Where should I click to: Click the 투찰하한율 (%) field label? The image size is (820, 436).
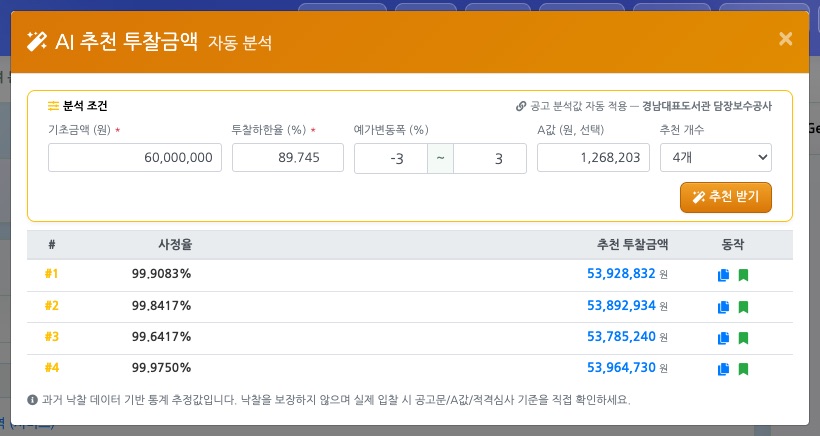tap(269, 130)
